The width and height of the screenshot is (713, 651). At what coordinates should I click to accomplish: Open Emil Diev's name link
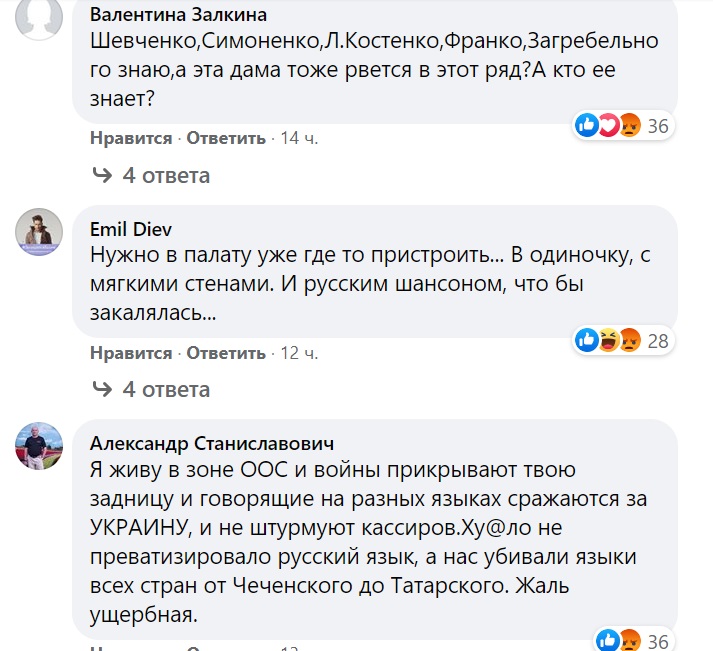[x=123, y=229]
